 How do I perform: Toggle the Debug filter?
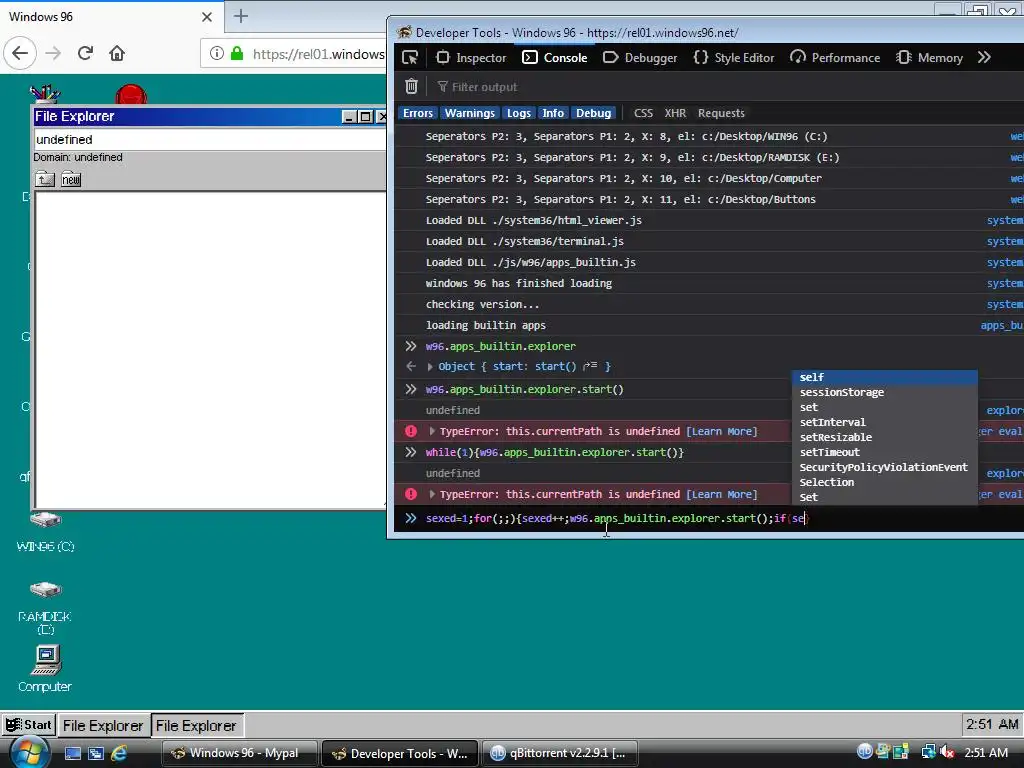tap(593, 113)
